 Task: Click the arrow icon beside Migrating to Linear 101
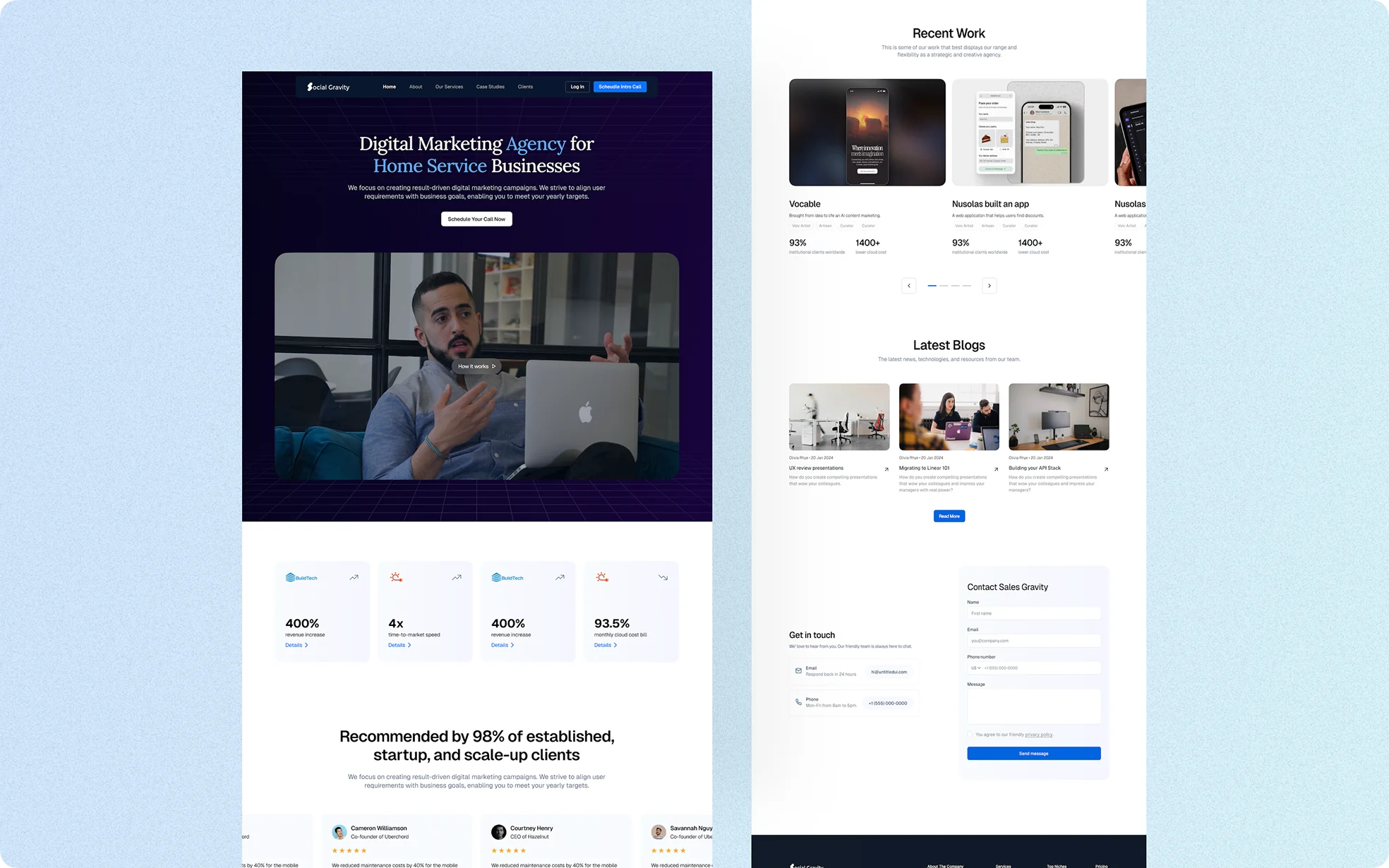pos(996,469)
